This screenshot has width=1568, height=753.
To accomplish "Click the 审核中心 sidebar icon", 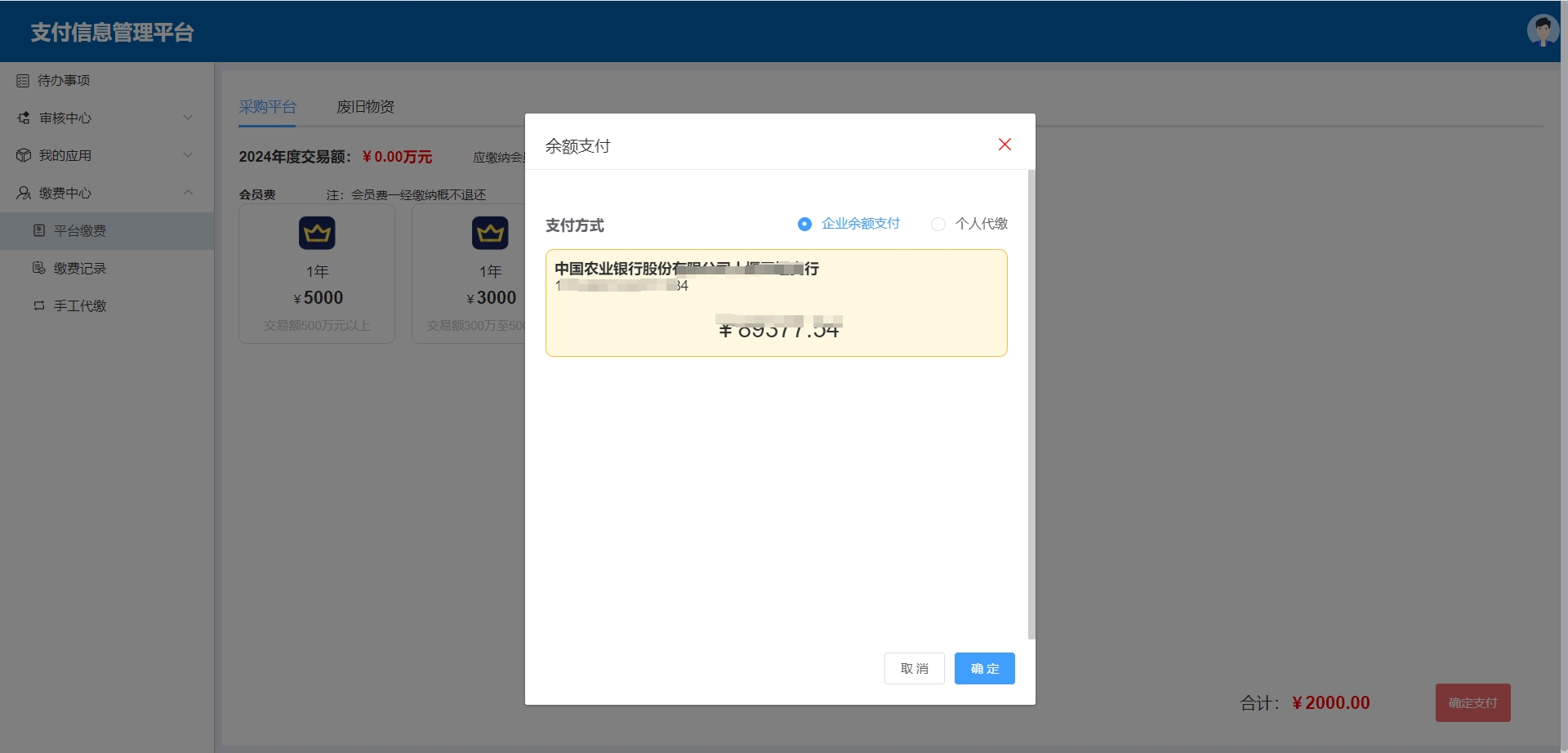I will click(x=24, y=118).
